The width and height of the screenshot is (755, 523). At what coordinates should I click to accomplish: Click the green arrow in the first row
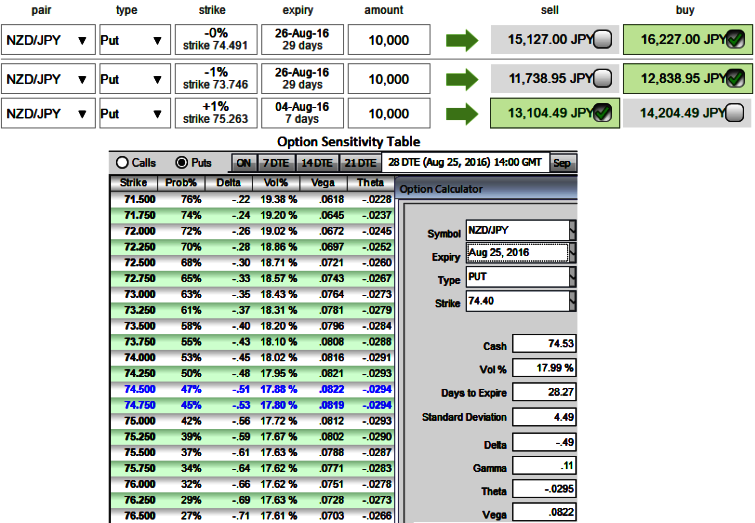click(462, 40)
